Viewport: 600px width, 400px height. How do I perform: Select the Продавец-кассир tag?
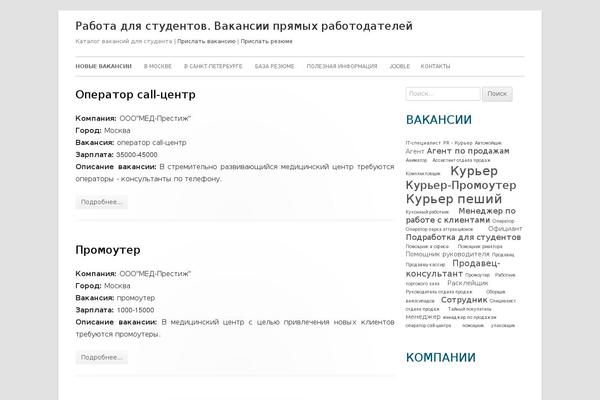click(425, 264)
